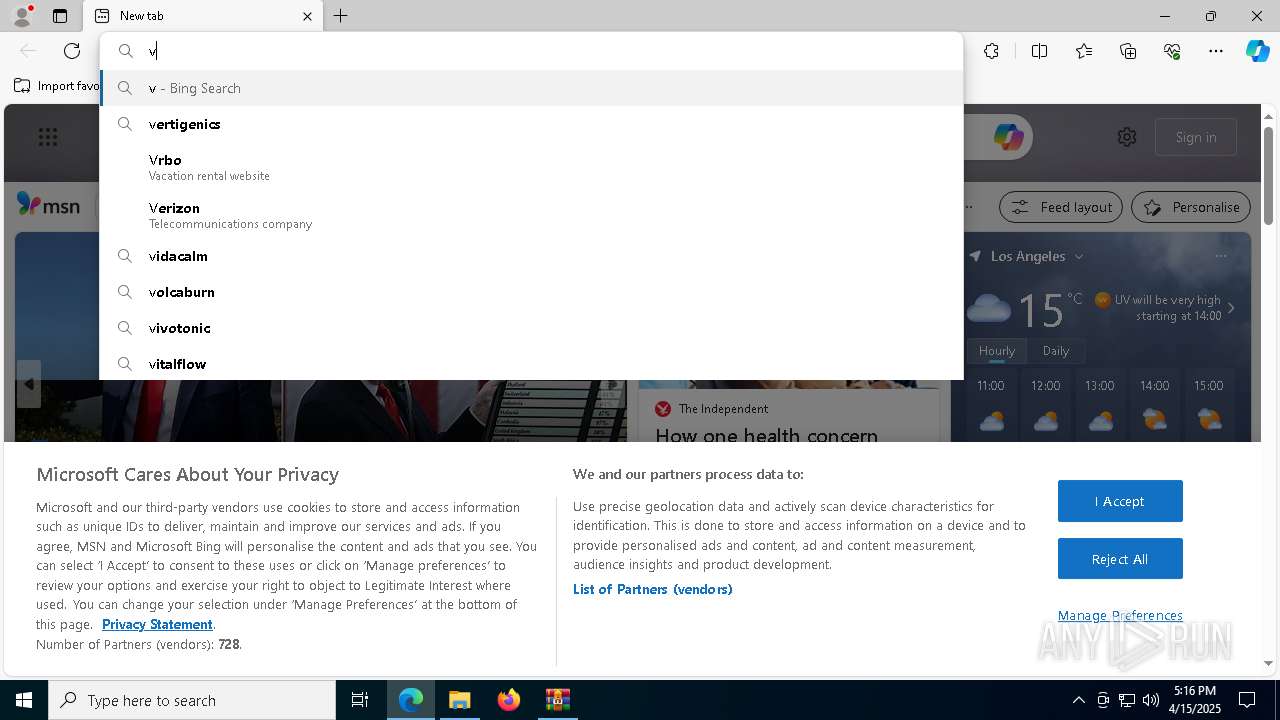This screenshot has height=720, width=1280.
Task: Open the Copilot sidebar icon
Action: click(x=1257, y=51)
